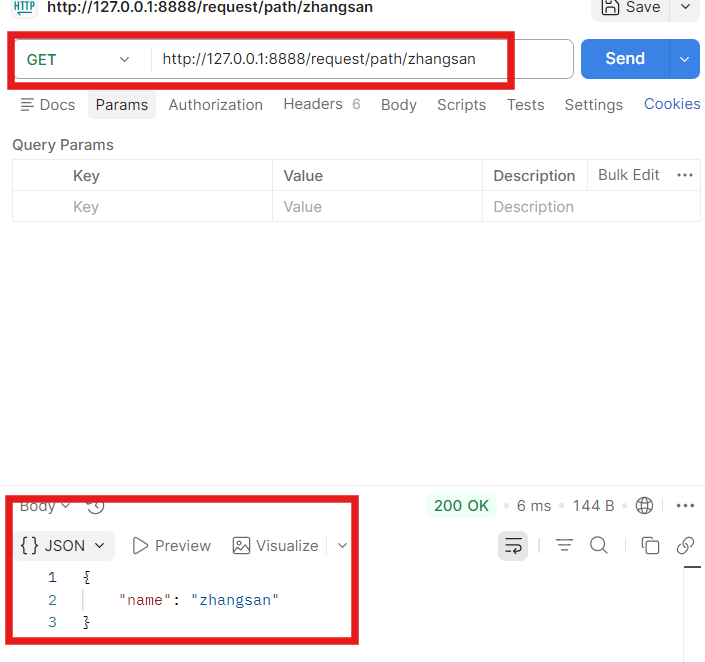Open the response Body dropdown

(45, 506)
